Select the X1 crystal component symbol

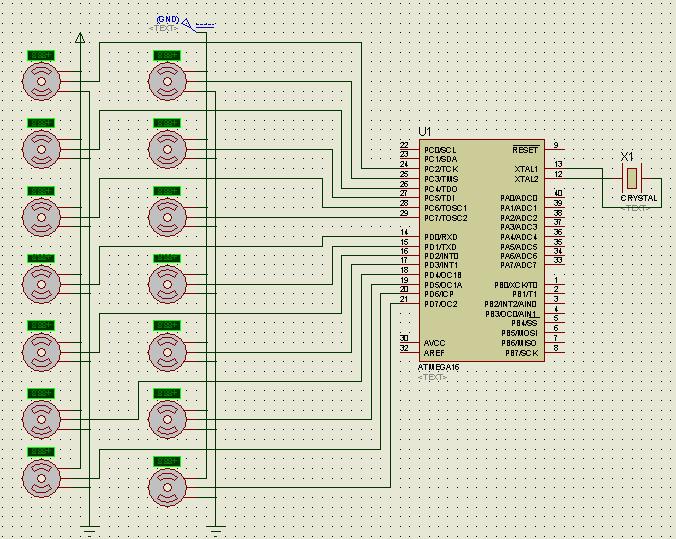[x=632, y=178]
